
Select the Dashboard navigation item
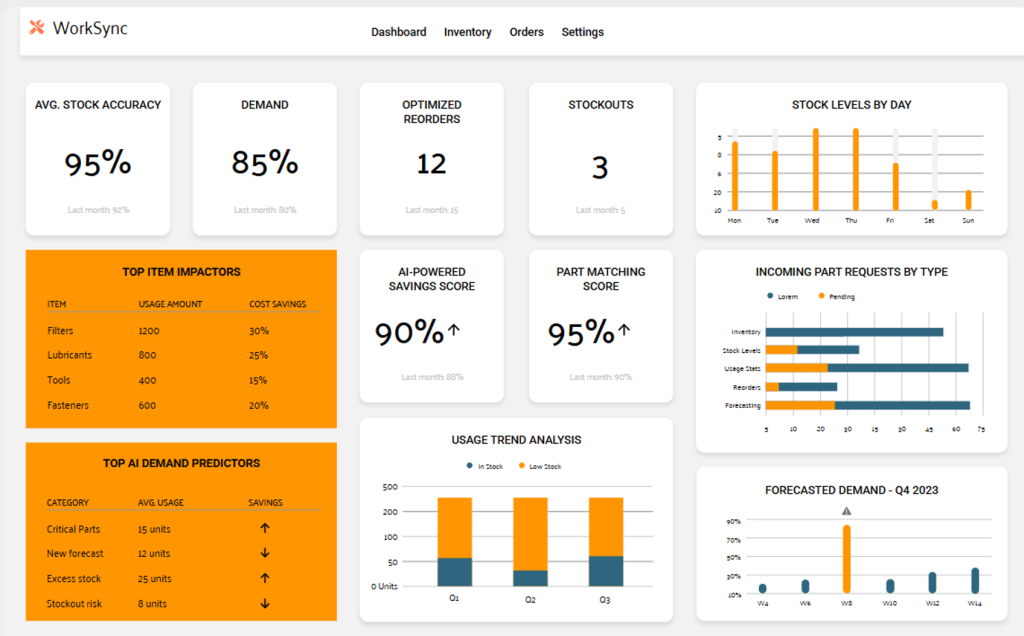click(399, 31)
